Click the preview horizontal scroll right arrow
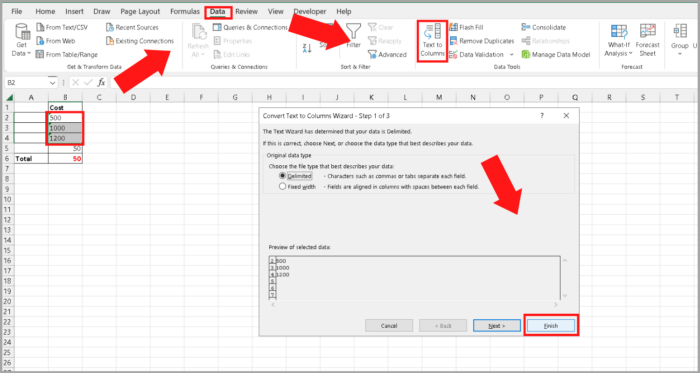 (x=556, y=305)
